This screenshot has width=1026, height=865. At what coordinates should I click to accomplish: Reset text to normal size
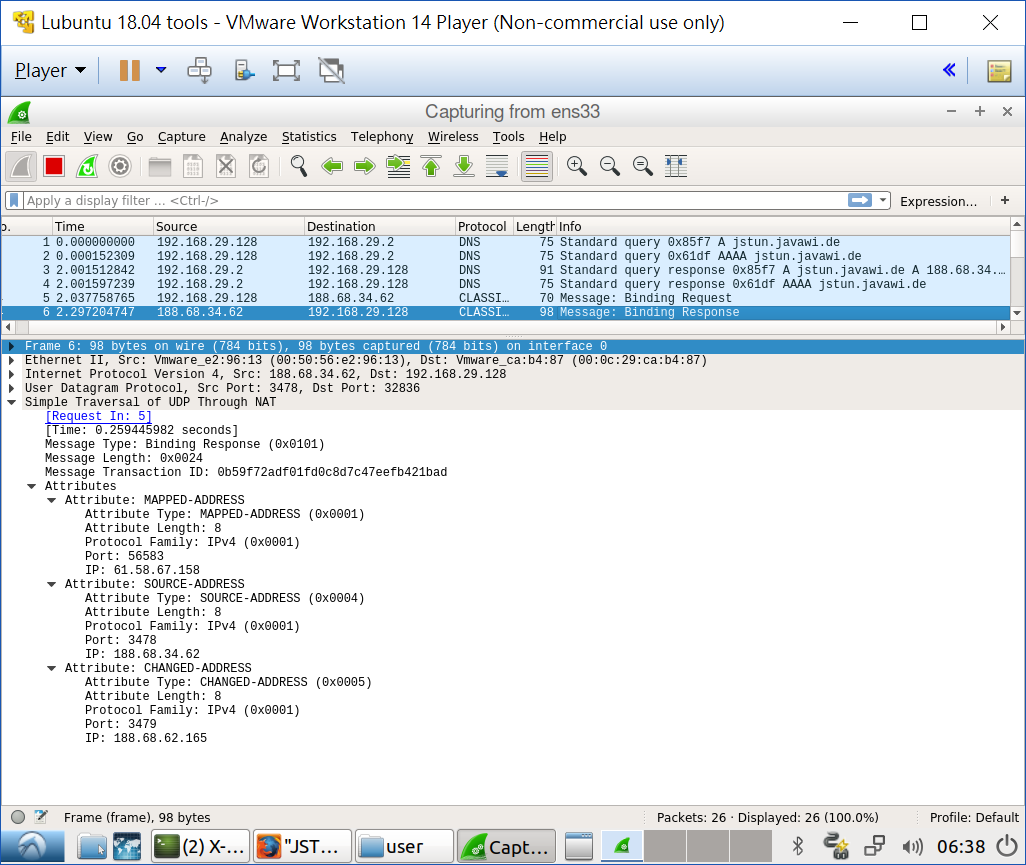[x=643, y=166]
